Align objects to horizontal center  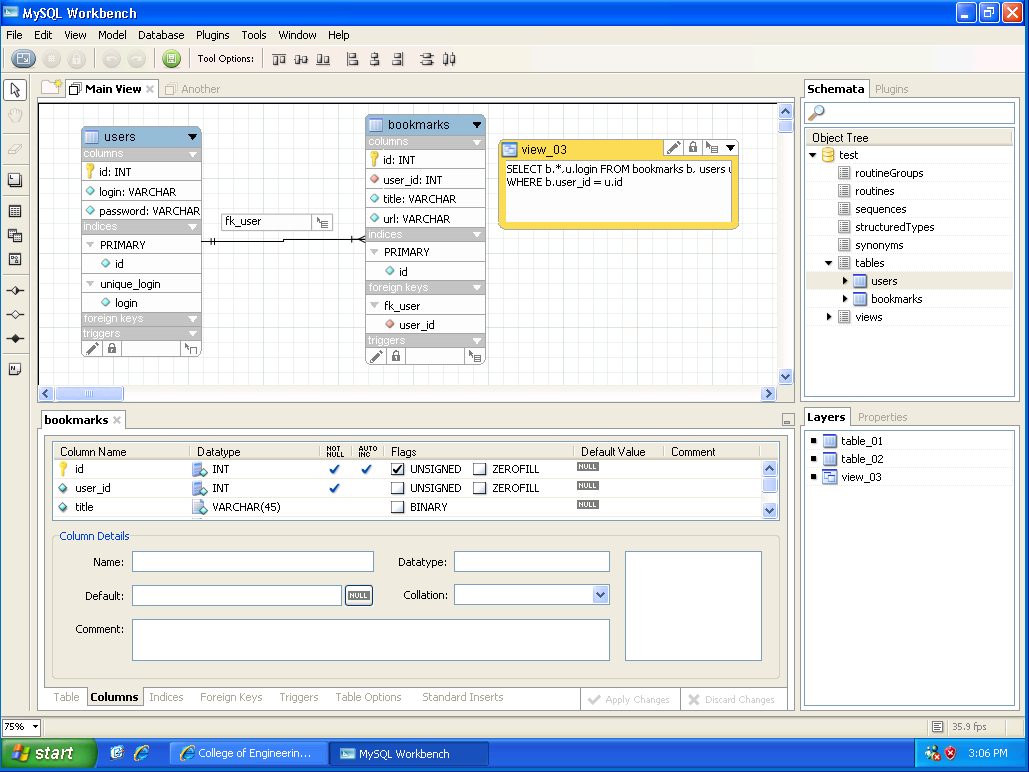click(375, 60)
